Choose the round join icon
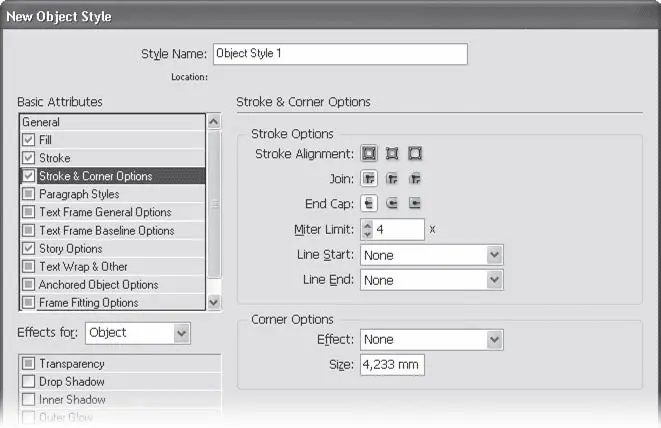 (x=392, y=179)
